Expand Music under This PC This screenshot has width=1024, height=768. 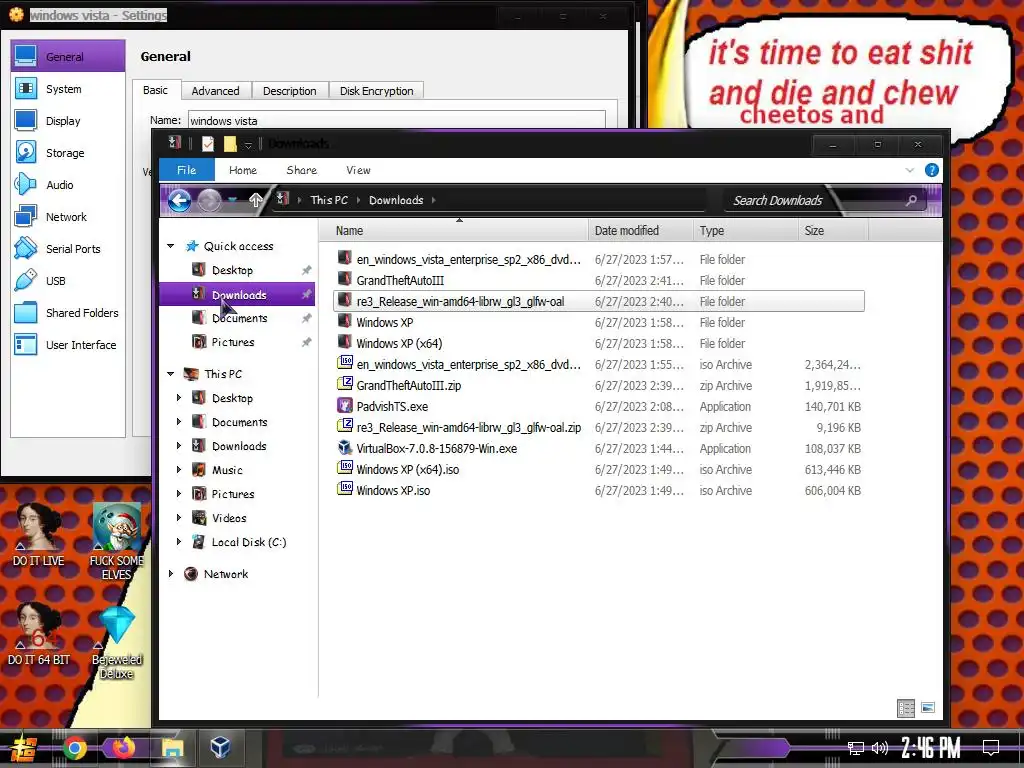coord(179,470)
